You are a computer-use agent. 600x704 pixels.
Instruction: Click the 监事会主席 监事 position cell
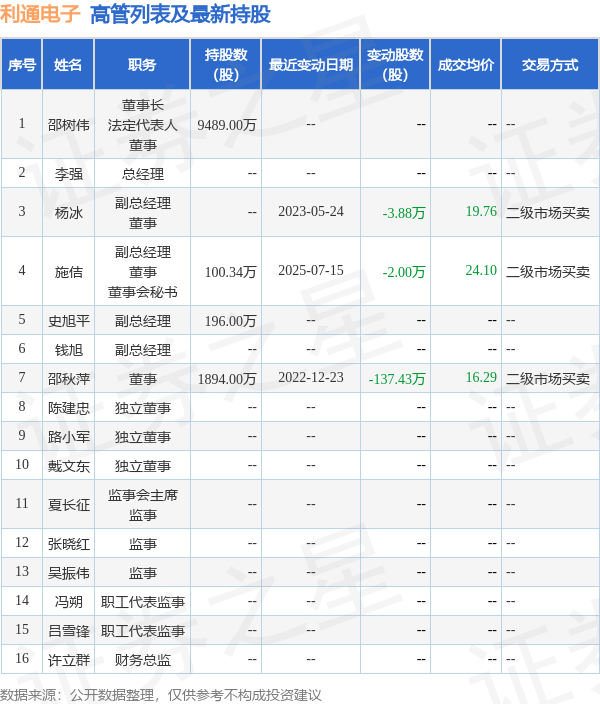coord(142,505)
